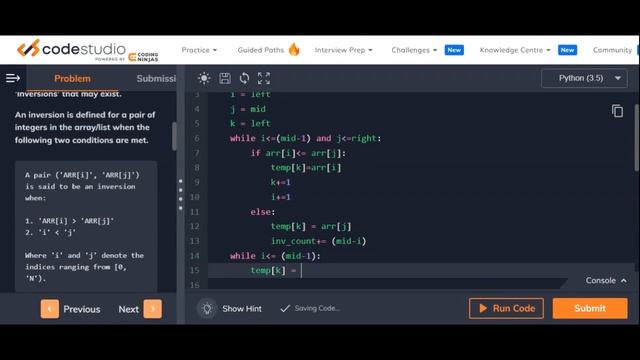Click the Show Hint button

click(x=242, y=309)
